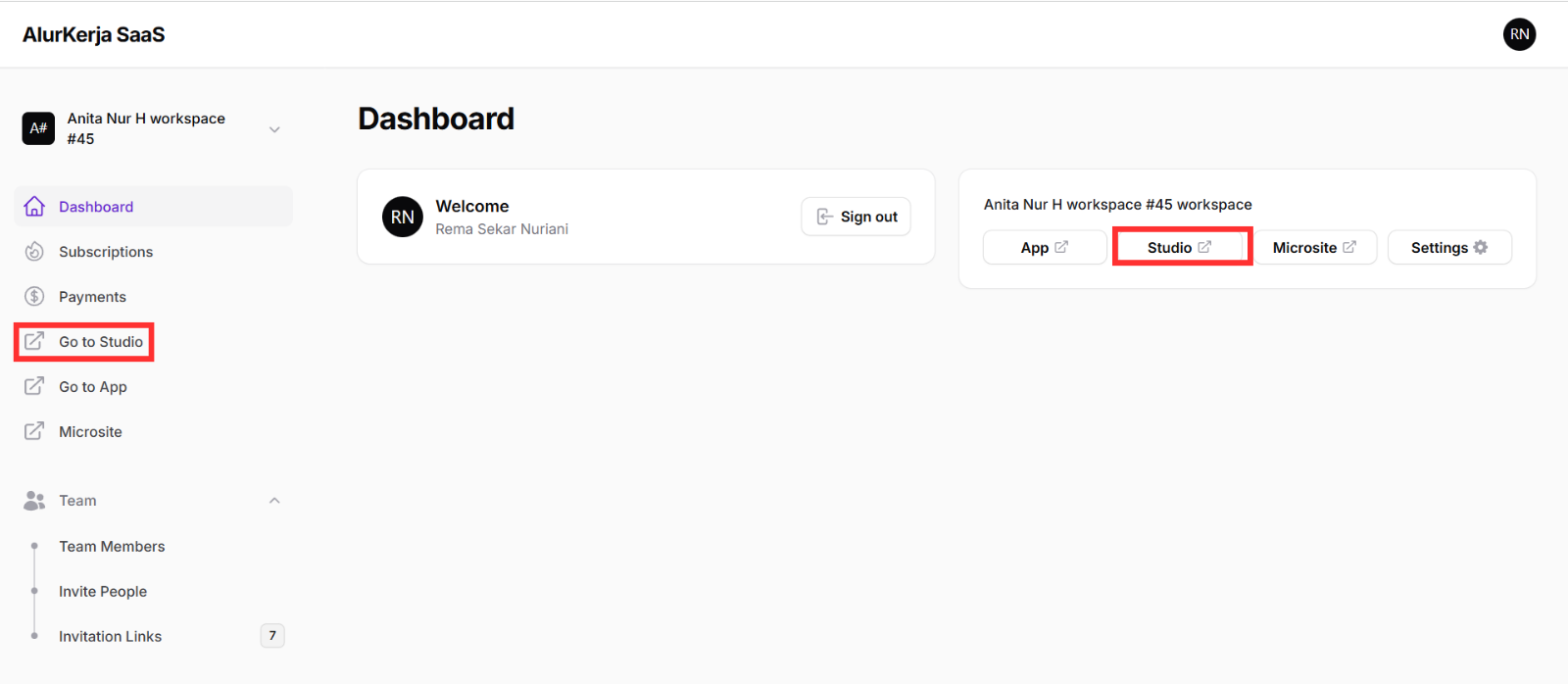This screenshot has height=684, width=1568.
Task: Click the Sign out button
Action: [x=855, y=216]
